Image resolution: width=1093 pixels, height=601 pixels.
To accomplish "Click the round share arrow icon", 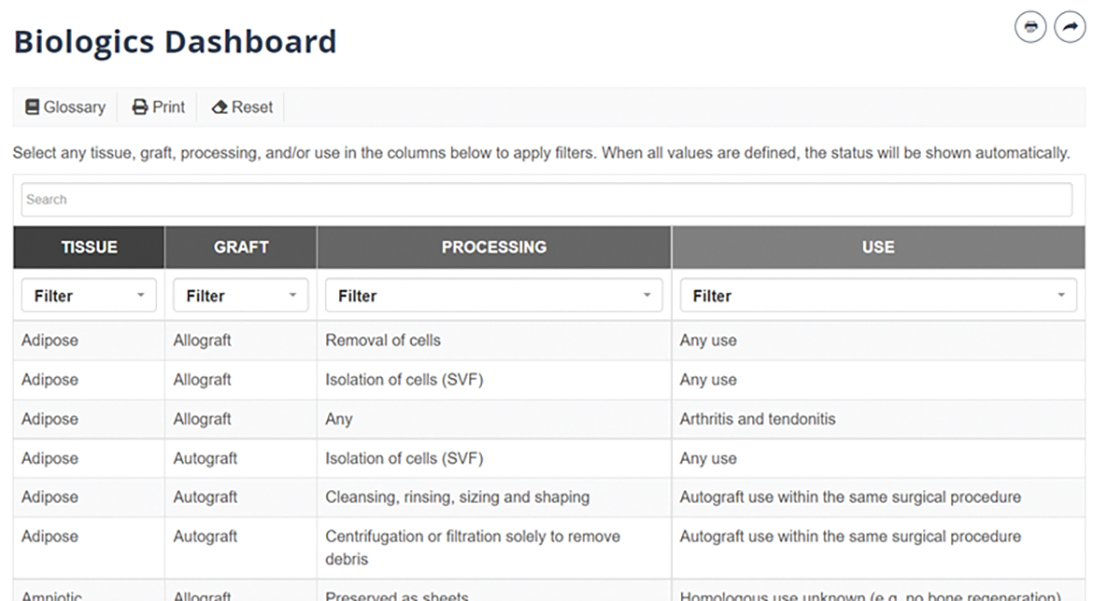I will click(1070, 27).
